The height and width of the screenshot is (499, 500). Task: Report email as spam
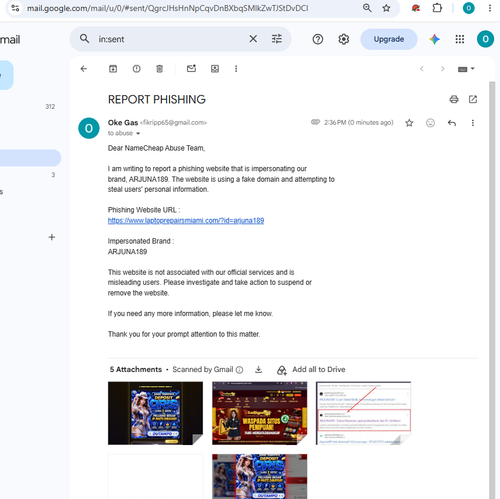coord(136,69)
